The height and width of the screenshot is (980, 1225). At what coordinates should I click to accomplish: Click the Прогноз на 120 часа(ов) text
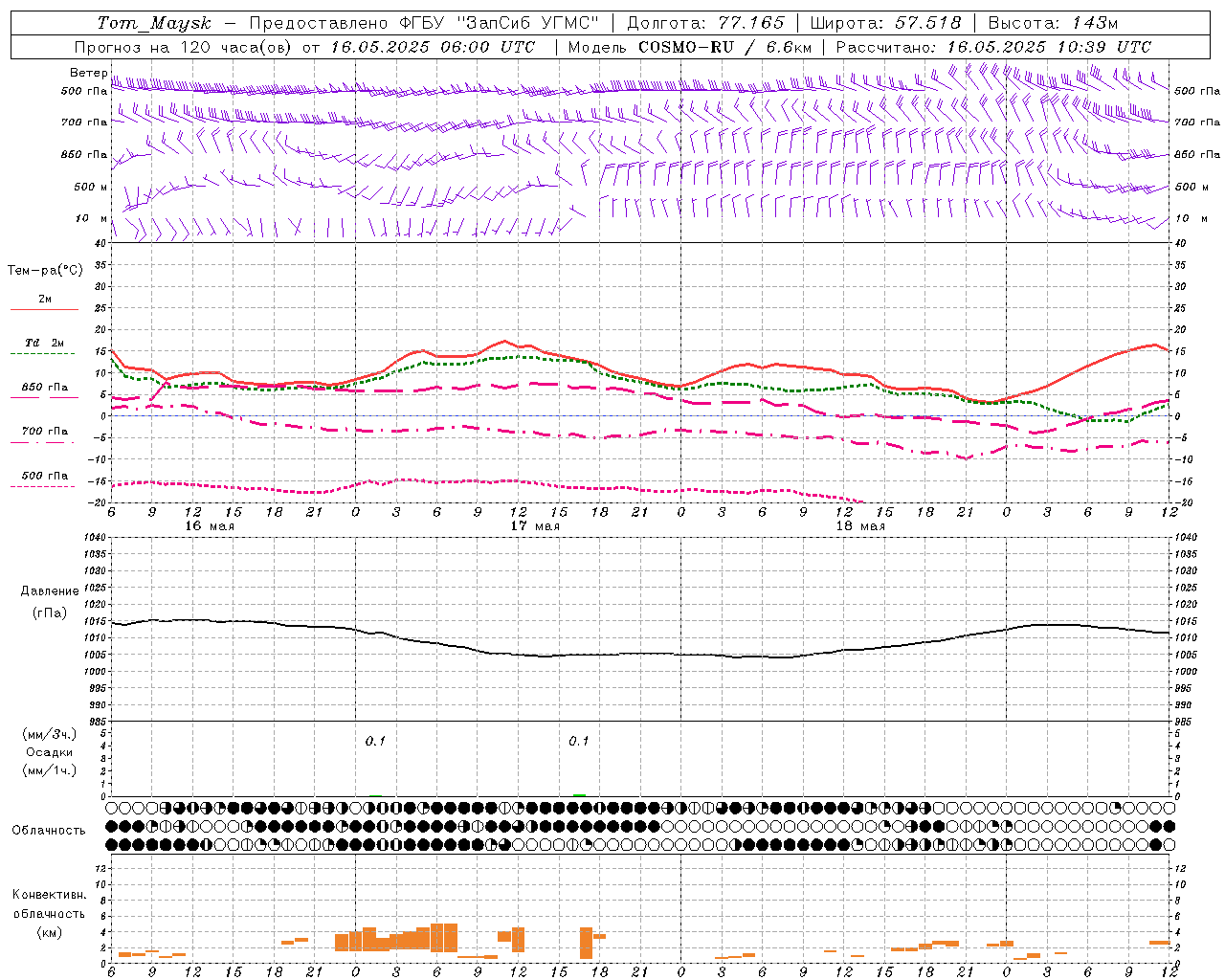coord(186,47)
